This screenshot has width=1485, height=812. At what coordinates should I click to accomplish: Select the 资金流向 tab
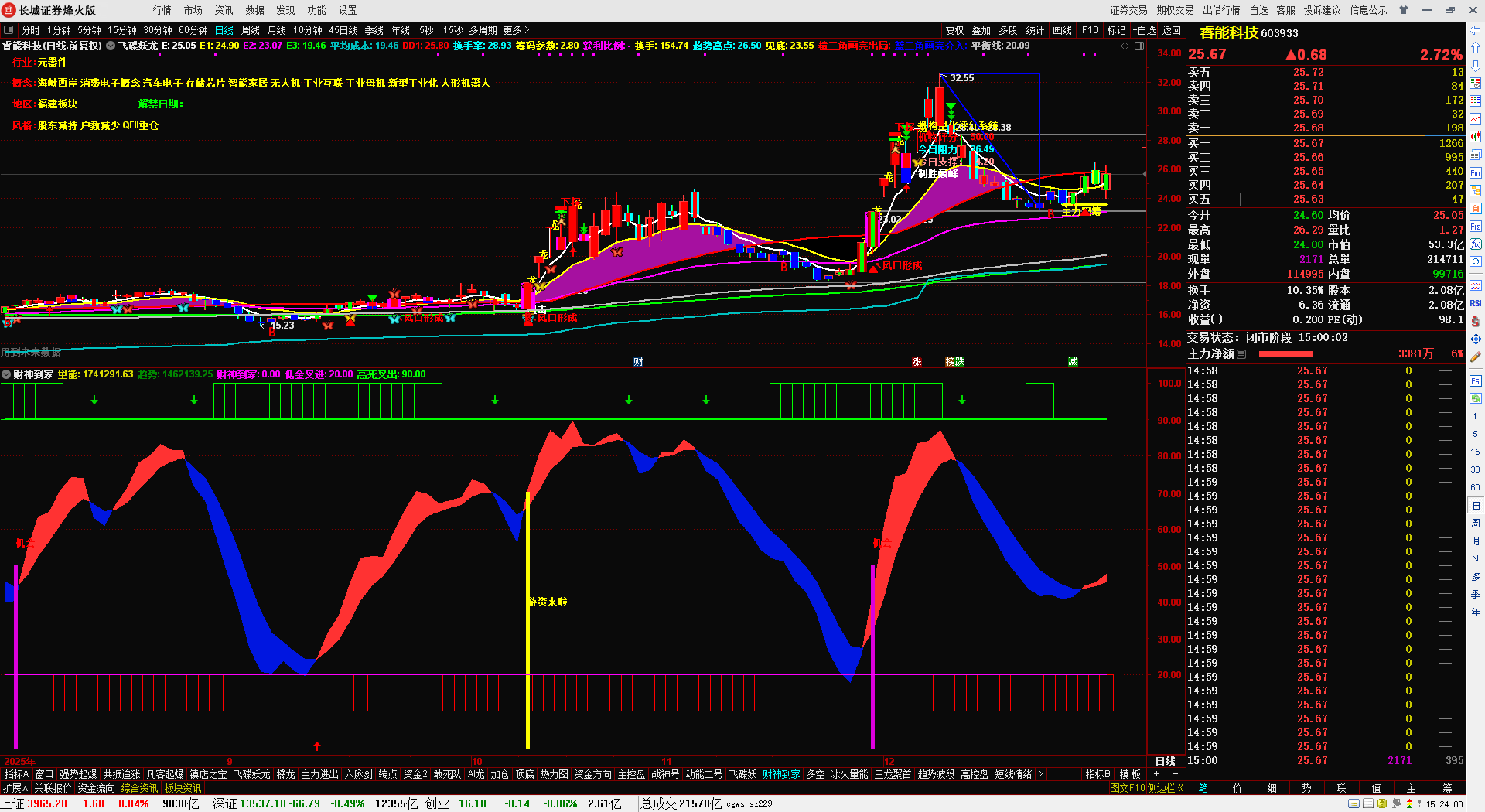[x=97, y=788]
